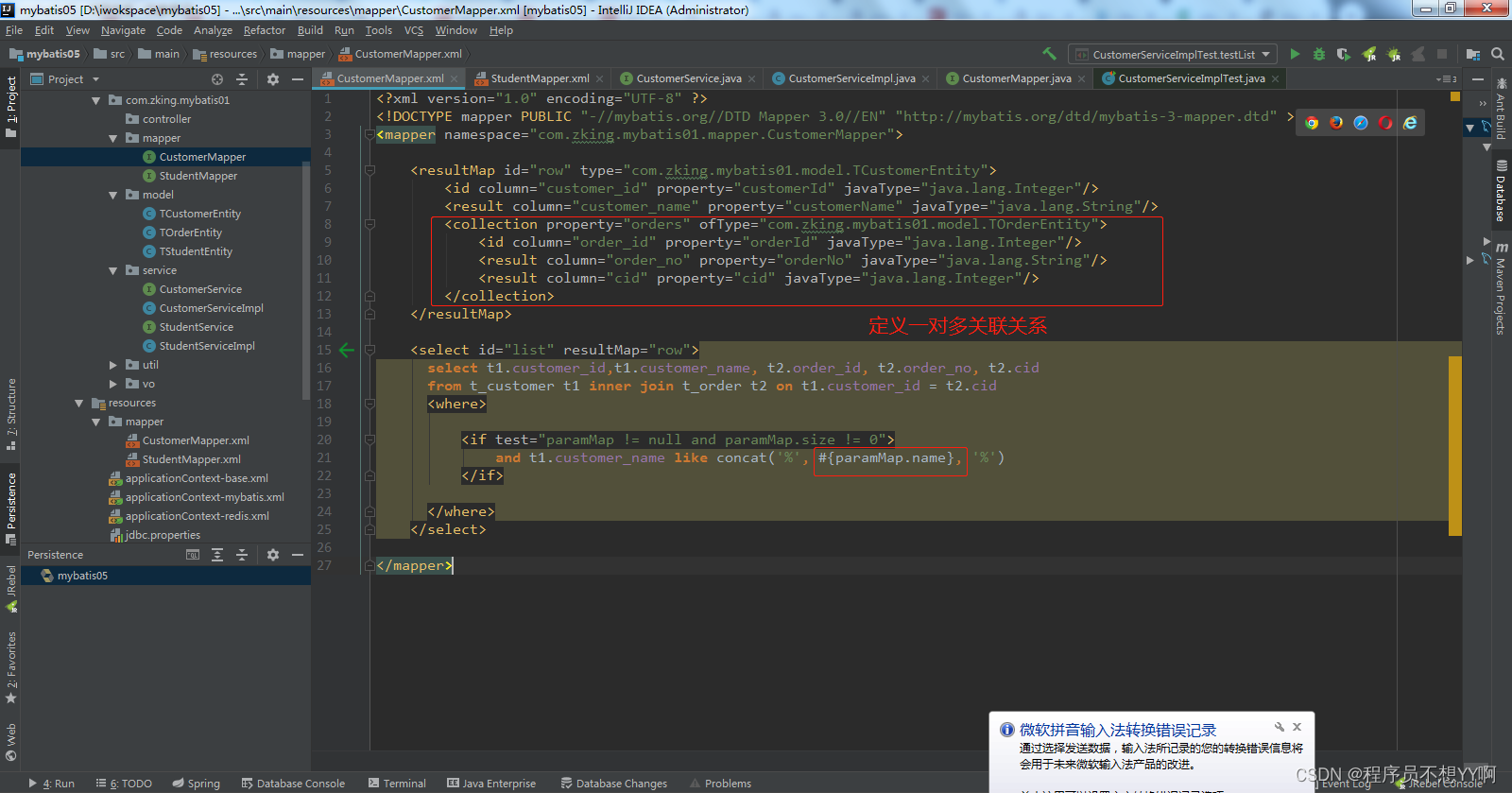The image size is (1512, 793).
Task: Click the yellow warning marker on the editor stripe
Action: tap(1454, 96)
